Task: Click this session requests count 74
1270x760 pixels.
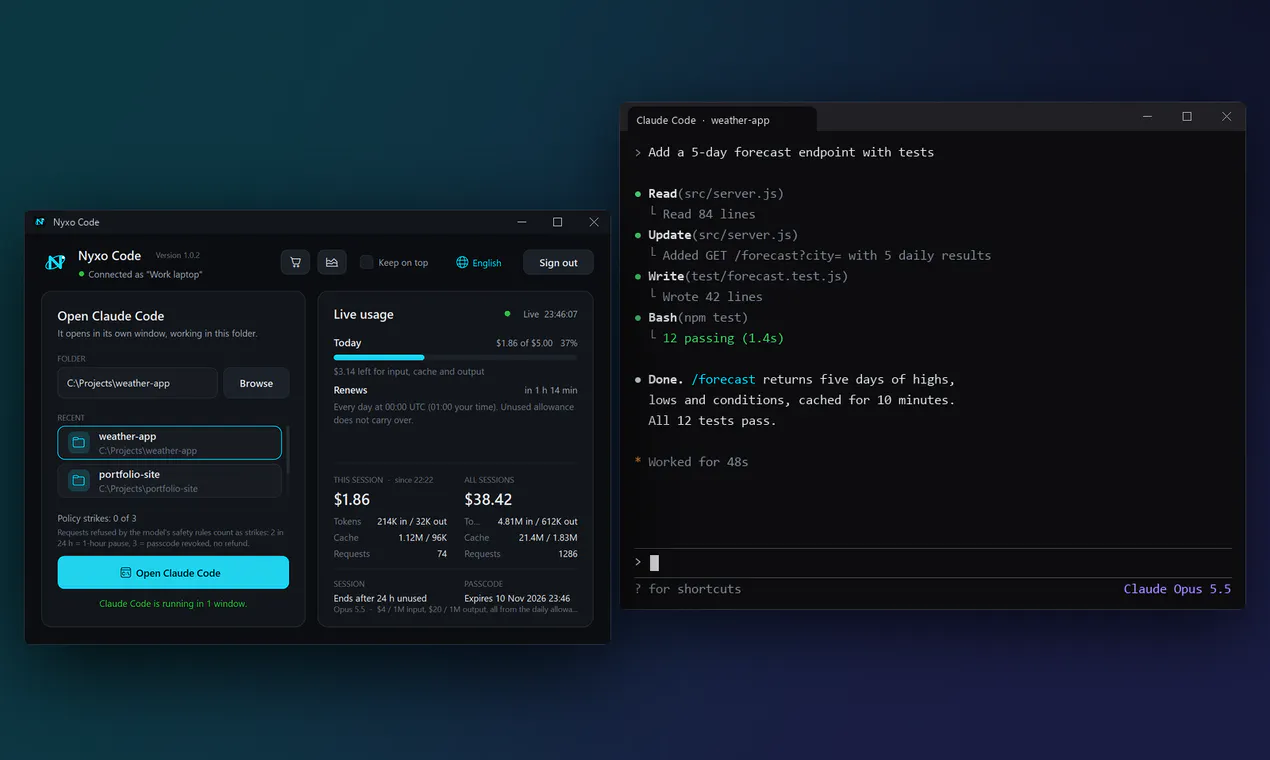Action: tap(442, 553)
